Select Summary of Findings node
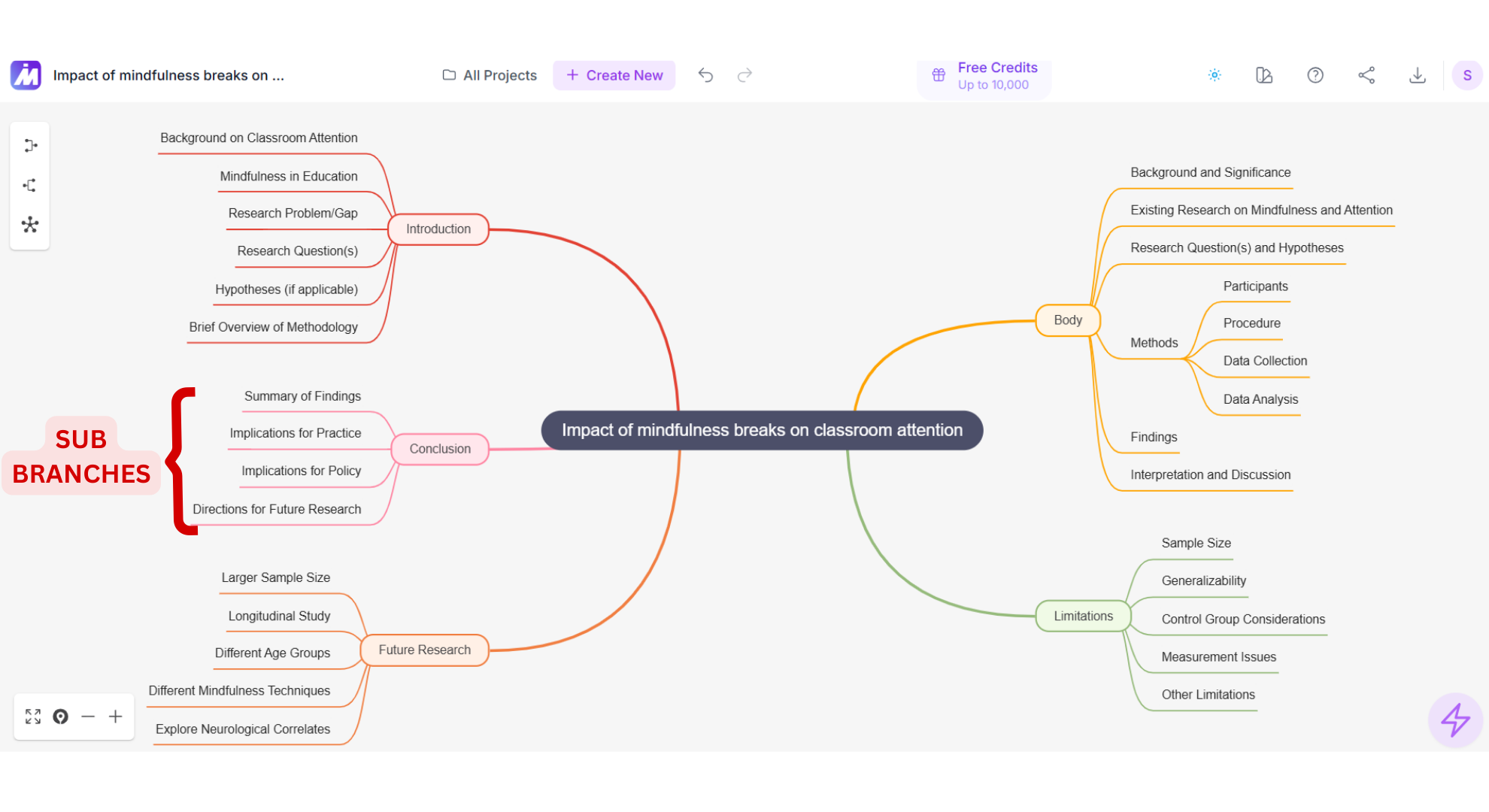Image resolution: width=1489 pixels, height=812 pixels. tap(302, 396)
